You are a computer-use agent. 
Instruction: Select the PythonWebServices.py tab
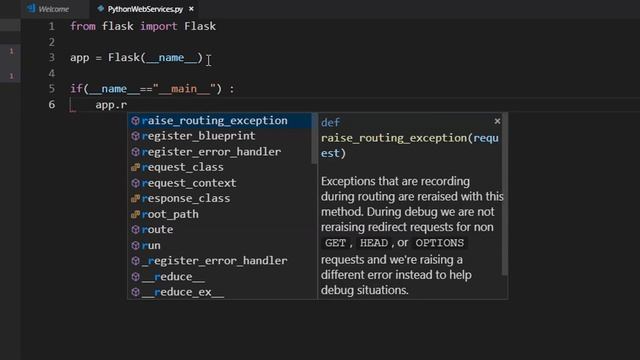(x=145, y=9)
